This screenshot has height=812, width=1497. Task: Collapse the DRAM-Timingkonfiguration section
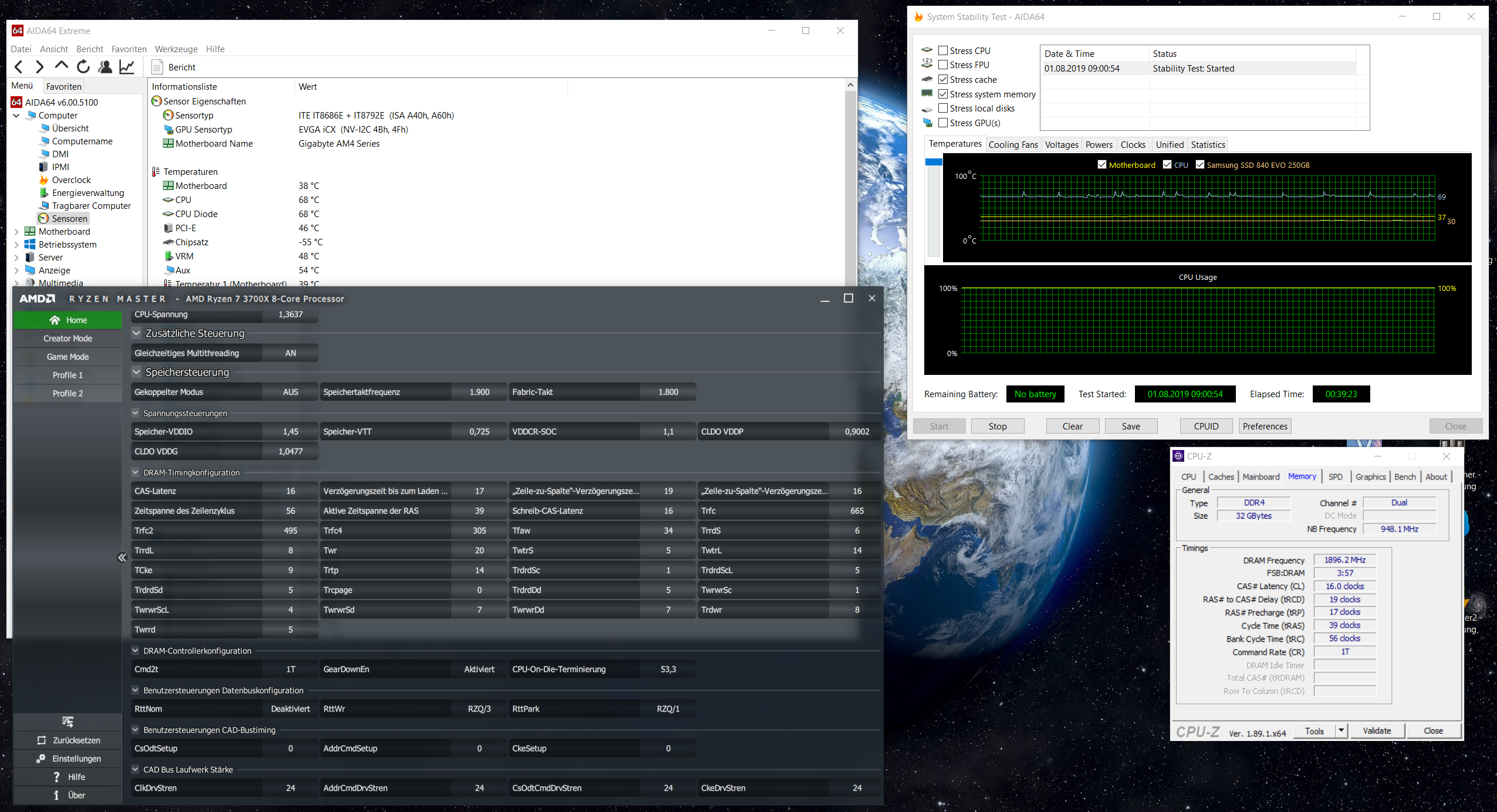point(136,472)
